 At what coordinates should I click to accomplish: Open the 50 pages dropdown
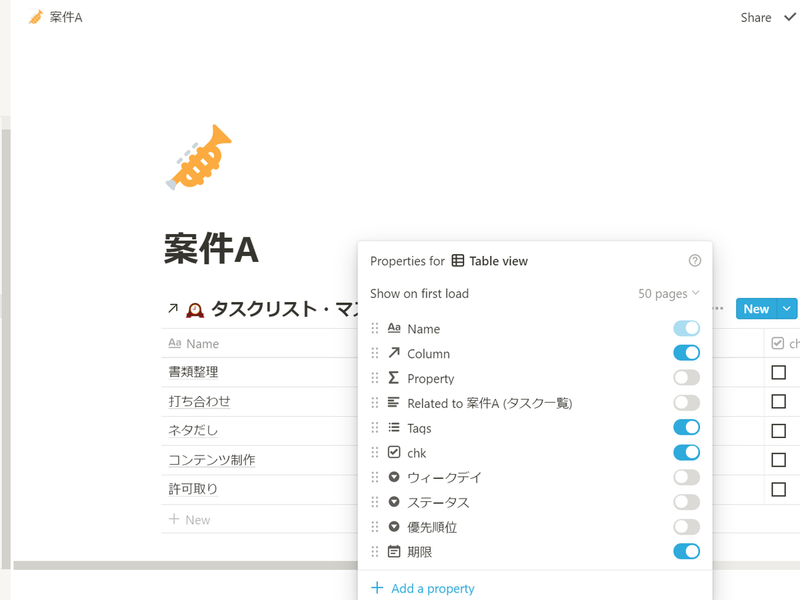point(662,293)
